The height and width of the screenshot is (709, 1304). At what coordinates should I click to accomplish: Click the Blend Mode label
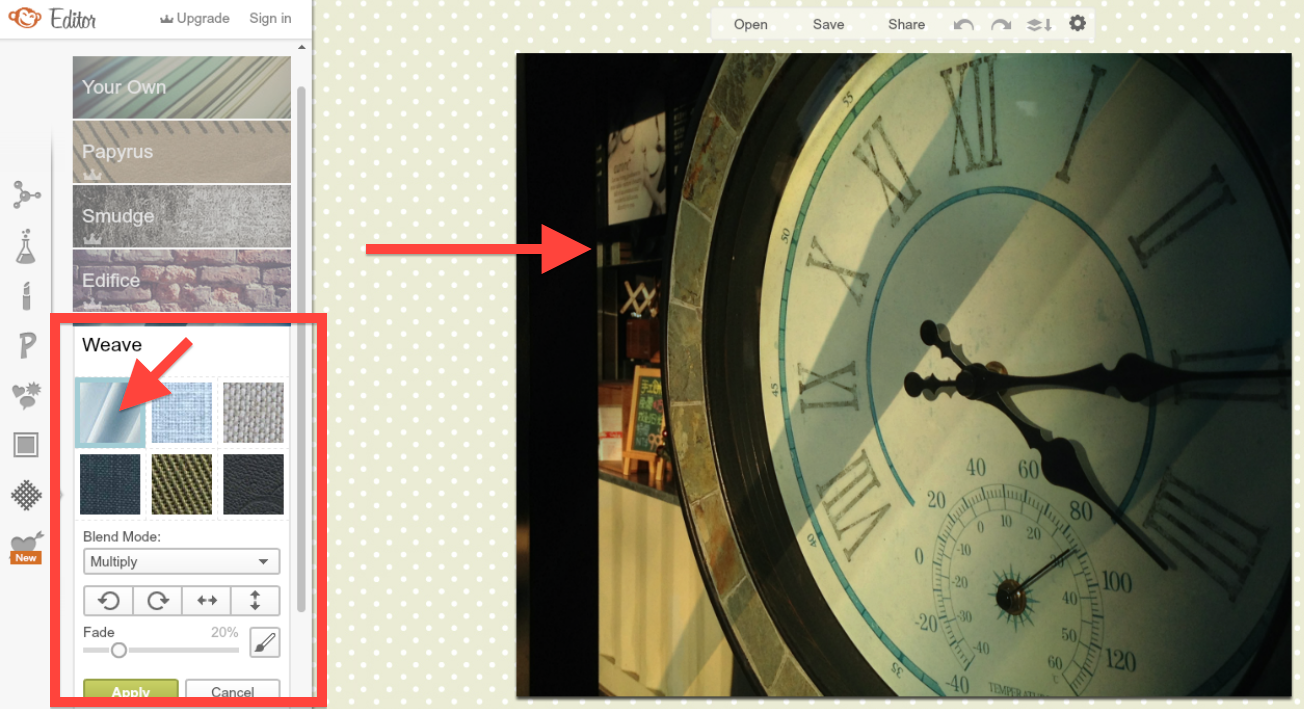(x=122, y=537)
